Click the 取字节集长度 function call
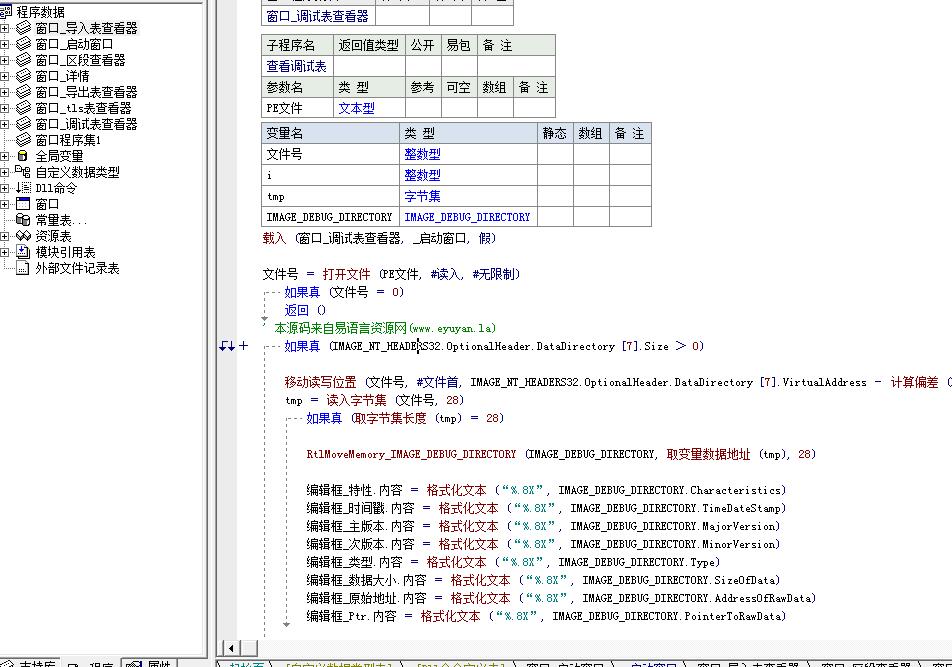Image resolution: width=952 pixels, height=667 pixels. (389, 418)
